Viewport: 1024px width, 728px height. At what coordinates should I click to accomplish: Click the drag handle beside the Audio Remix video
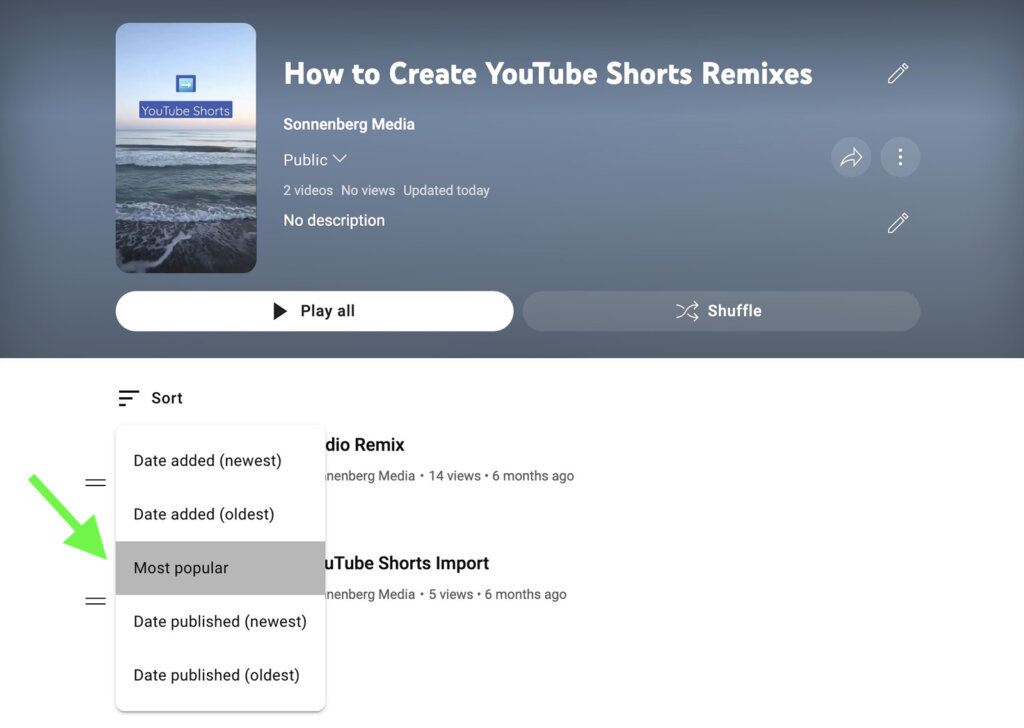click(95, 483)
